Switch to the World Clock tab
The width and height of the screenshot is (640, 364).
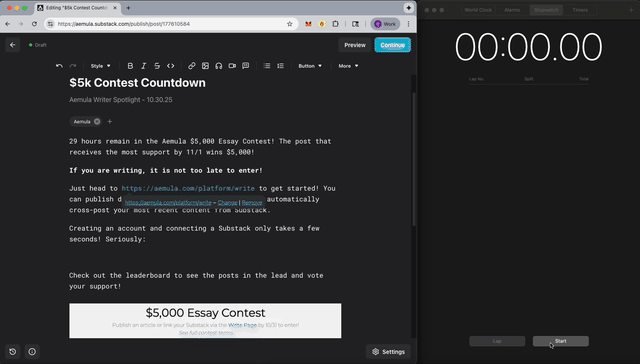[x=478, y=10]
